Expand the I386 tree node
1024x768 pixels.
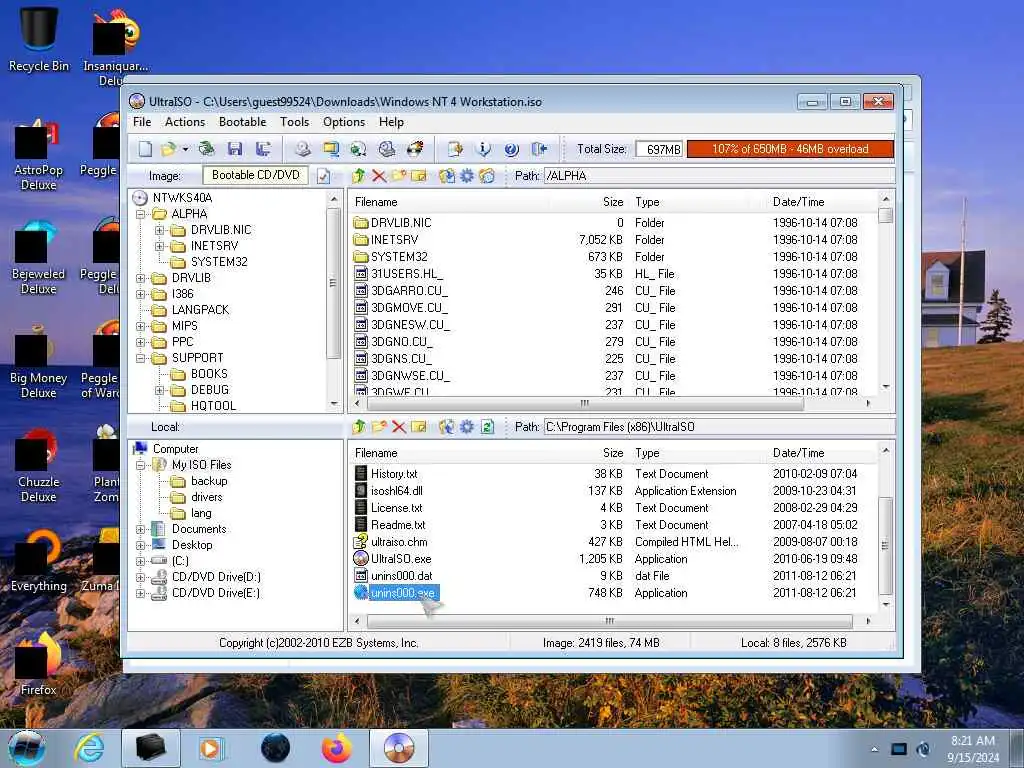140,294
